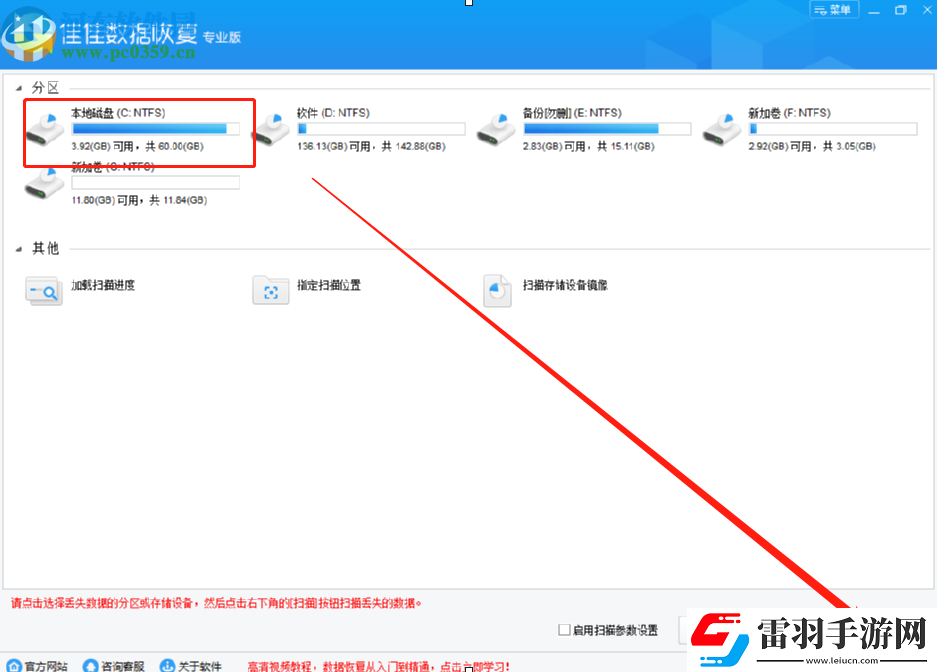Click the 关于软件 info icon

(167, 665)
